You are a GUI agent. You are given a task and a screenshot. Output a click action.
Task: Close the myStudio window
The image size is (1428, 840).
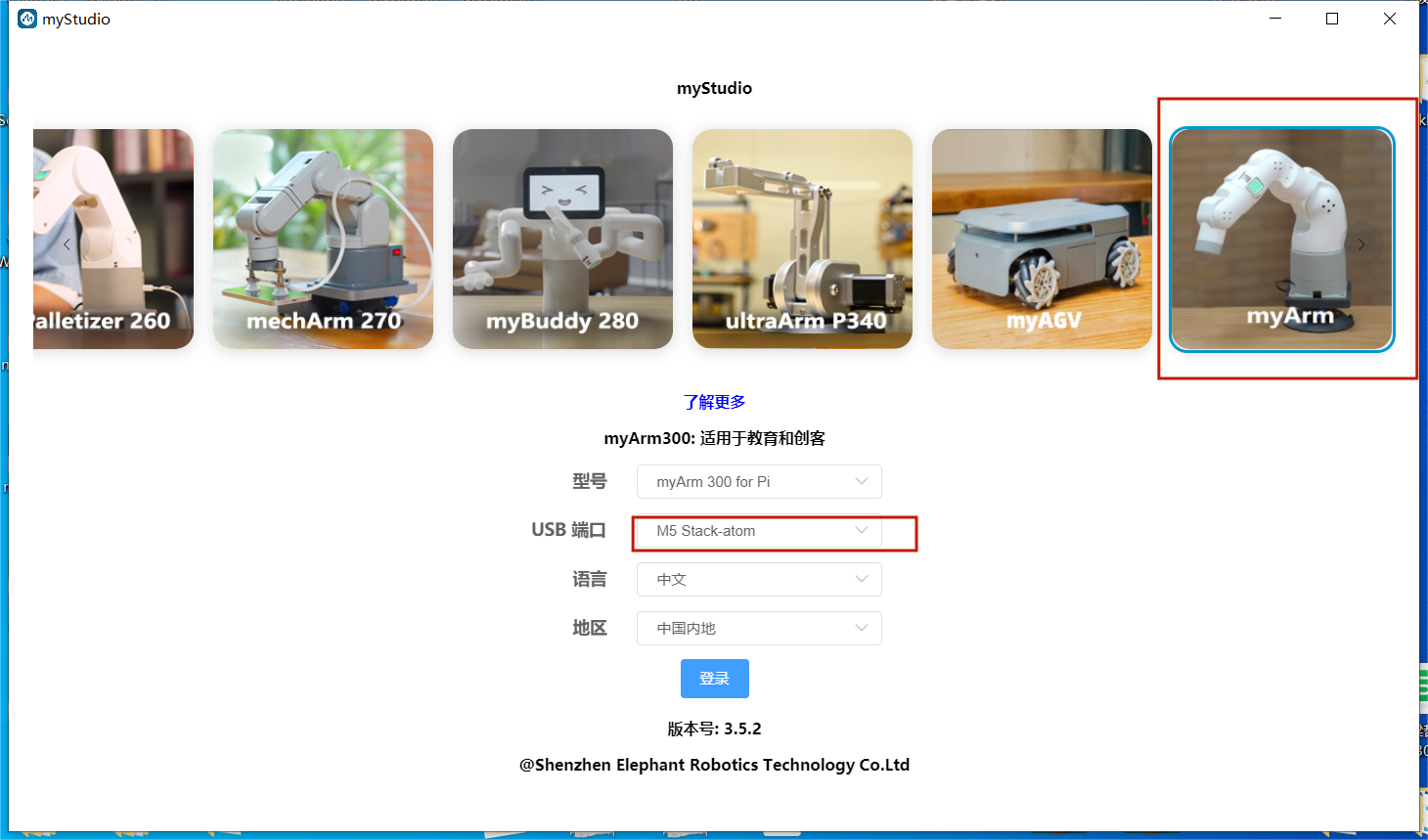click(1390, 19)
